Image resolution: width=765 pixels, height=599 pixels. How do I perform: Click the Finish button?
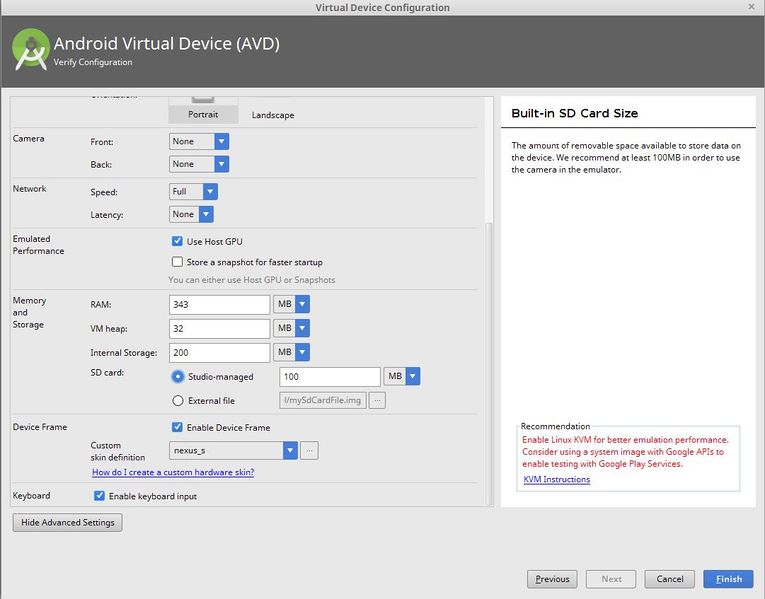pos(728,579)
